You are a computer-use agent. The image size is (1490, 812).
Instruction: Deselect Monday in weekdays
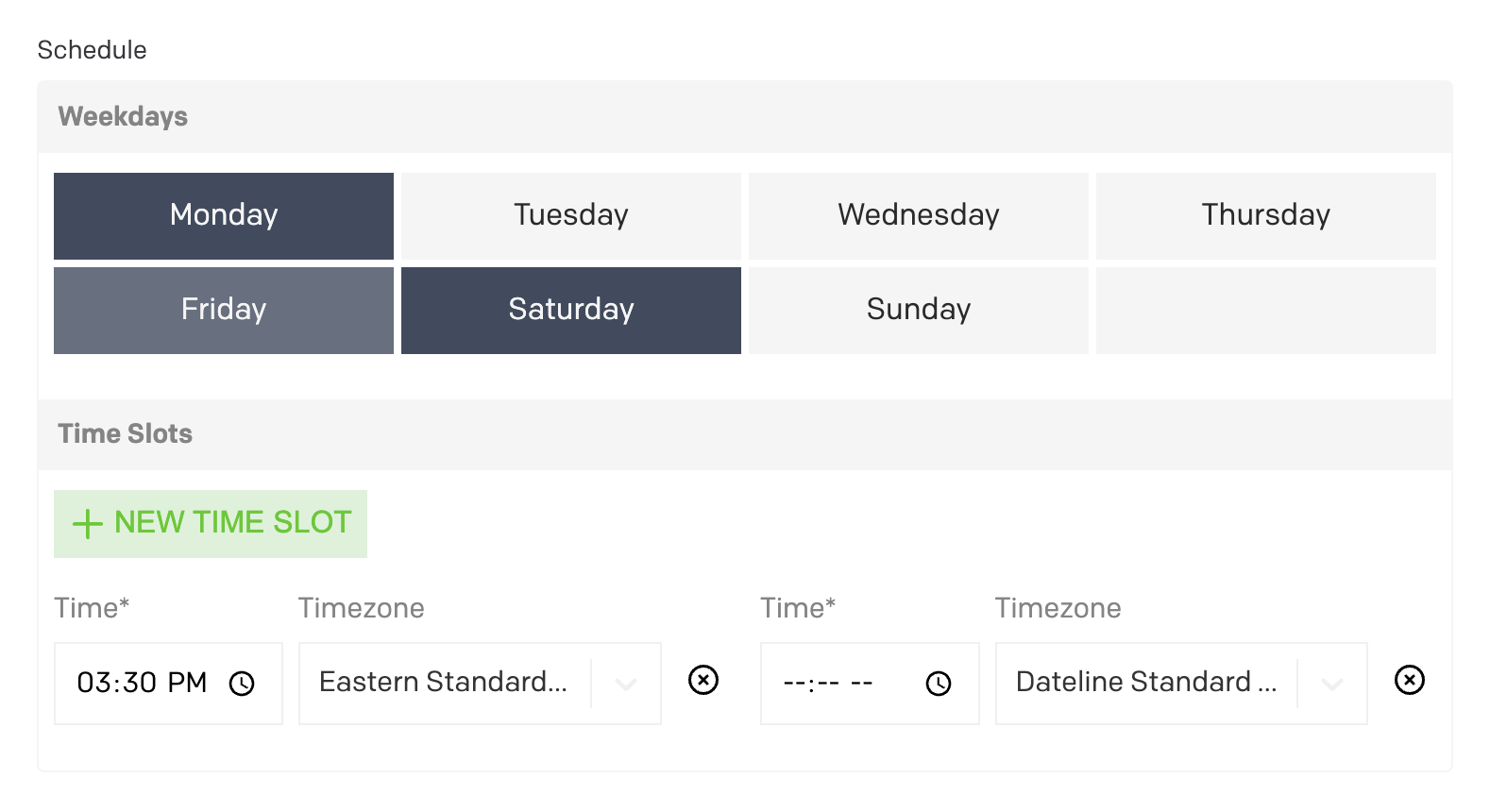(x=224, y=215)
